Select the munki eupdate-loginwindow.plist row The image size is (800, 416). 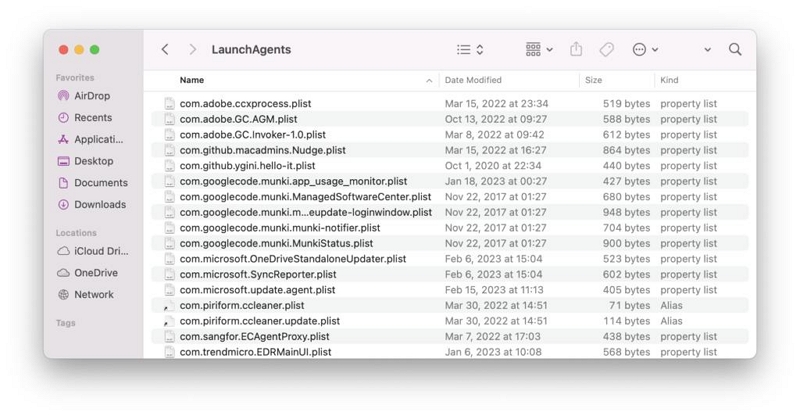pos(449,212)
